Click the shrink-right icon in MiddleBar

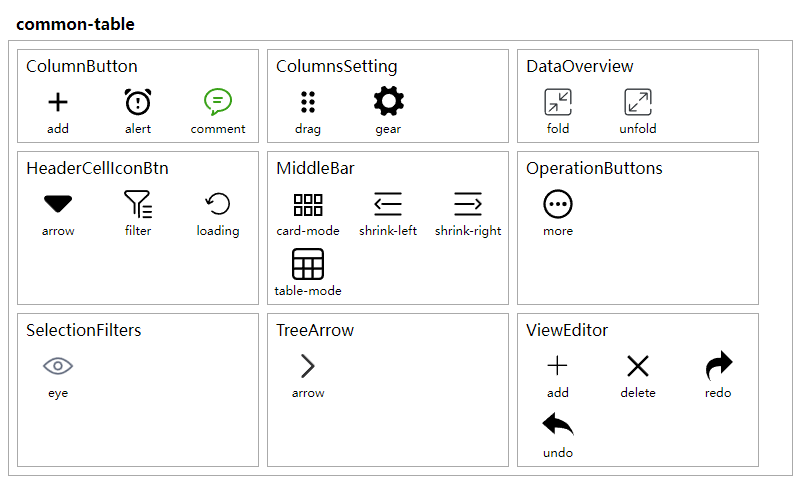[468, 204]
